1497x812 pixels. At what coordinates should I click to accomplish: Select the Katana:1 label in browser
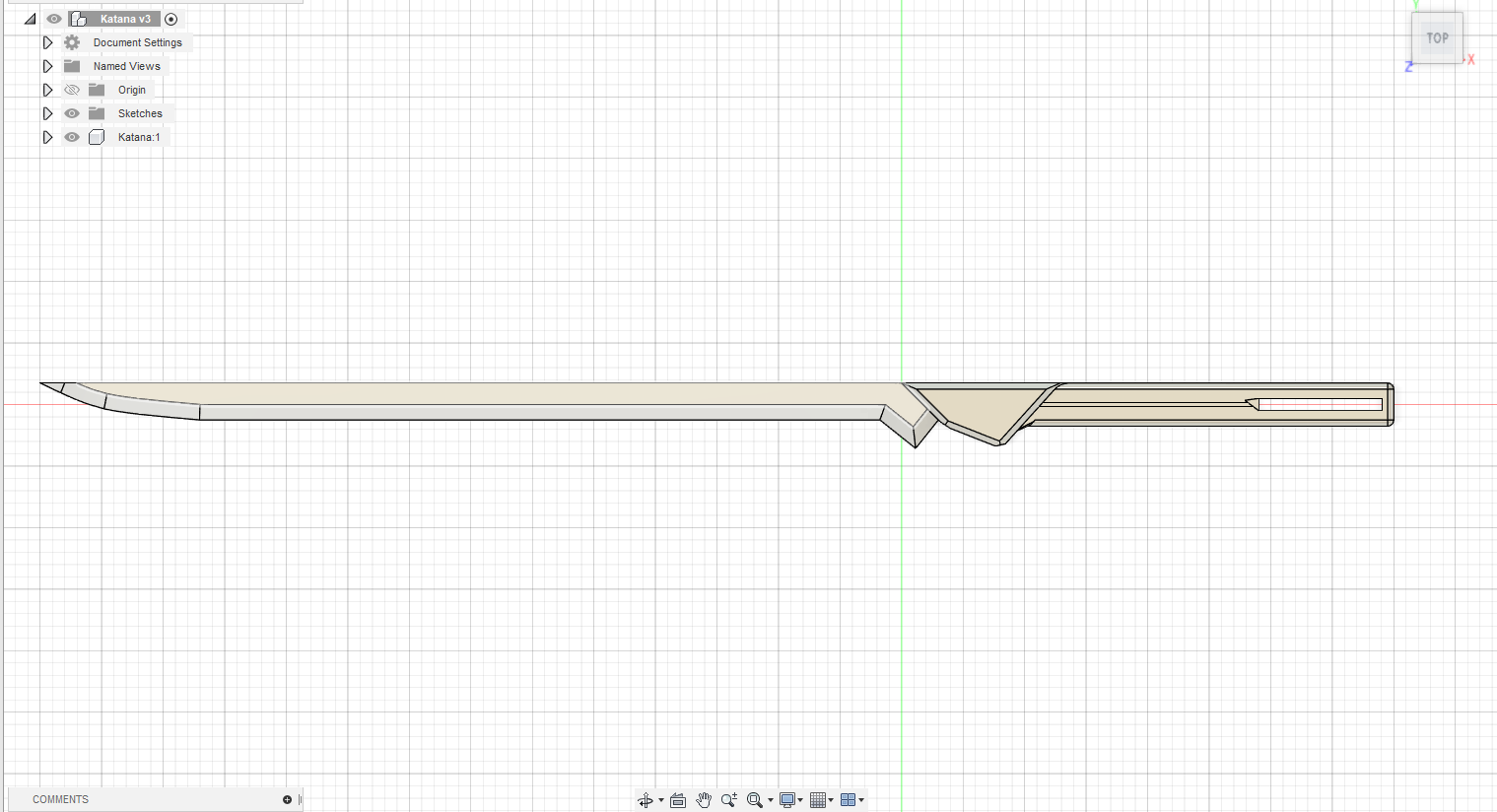[139, 137]
